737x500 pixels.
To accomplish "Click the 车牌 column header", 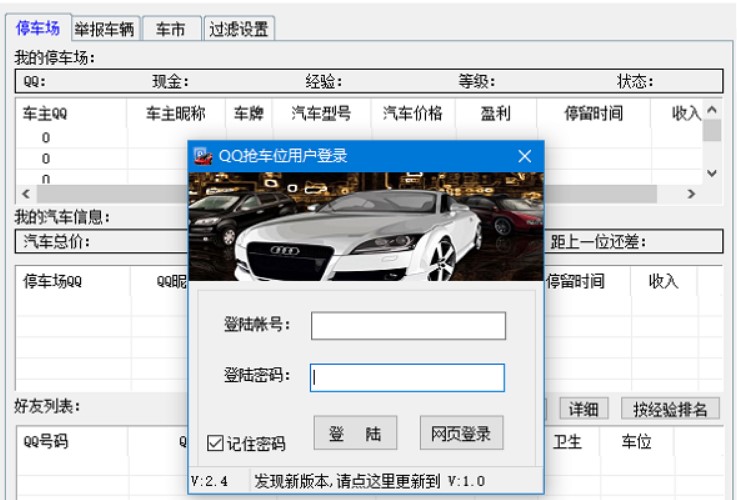I will pos(249,113).
